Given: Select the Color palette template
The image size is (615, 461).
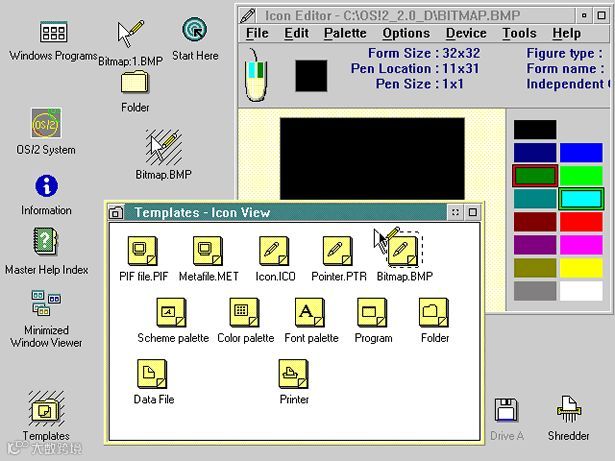Looking at the screenshot, I should (245, 312).
